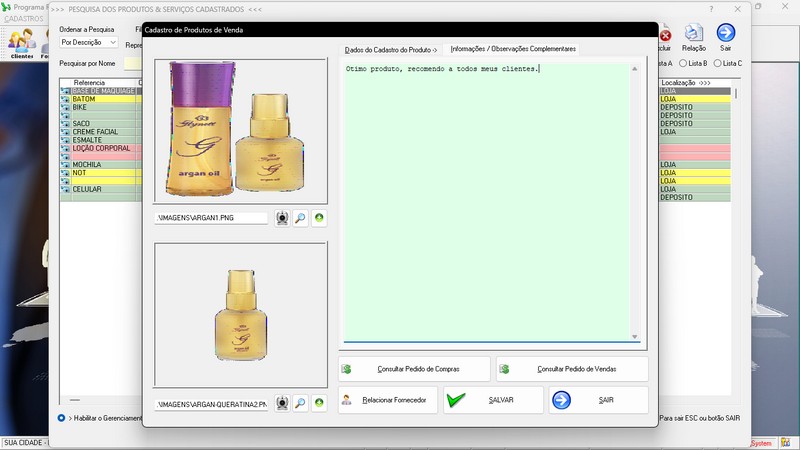Toggle the Habilitar o Gerenciamento radio option
The image size is (800, 450).
pos(61,418)
